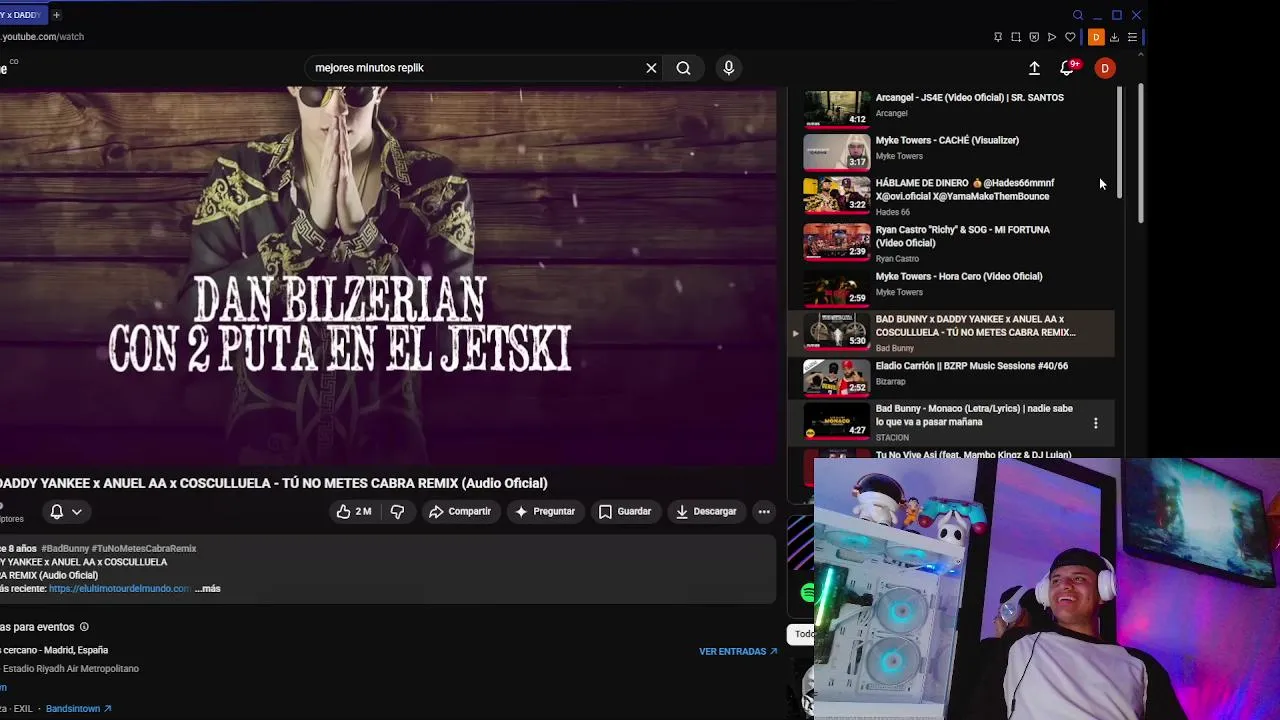Click the 'Madrid, España' event text
The width and height of the screenshot is (1280, 720).
click(76, 650)
